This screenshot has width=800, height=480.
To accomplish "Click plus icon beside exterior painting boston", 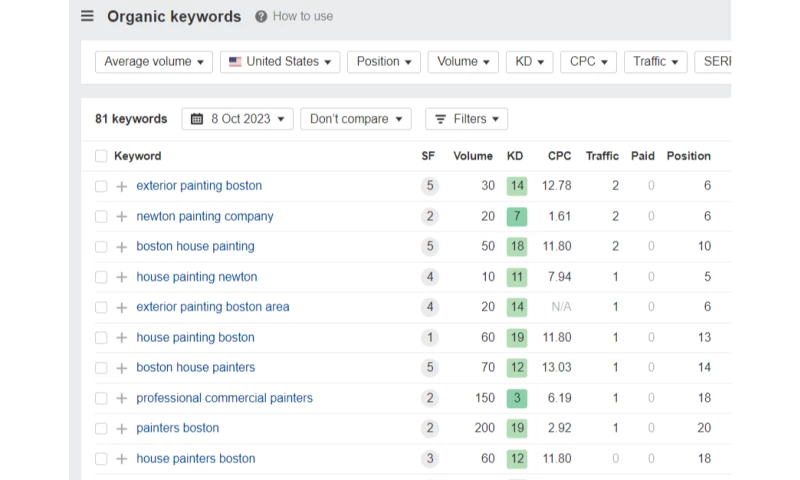I will point(122,186).
